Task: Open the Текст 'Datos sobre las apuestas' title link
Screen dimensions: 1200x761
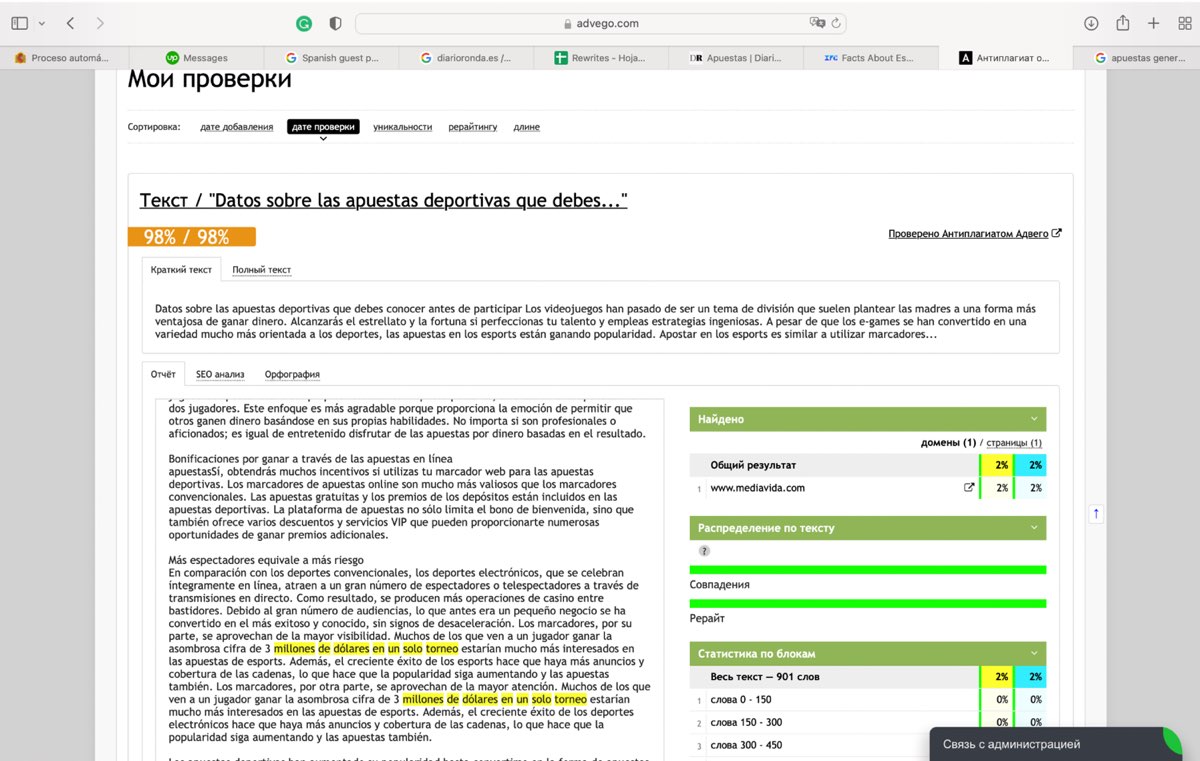Action: [x=383, y=201]
